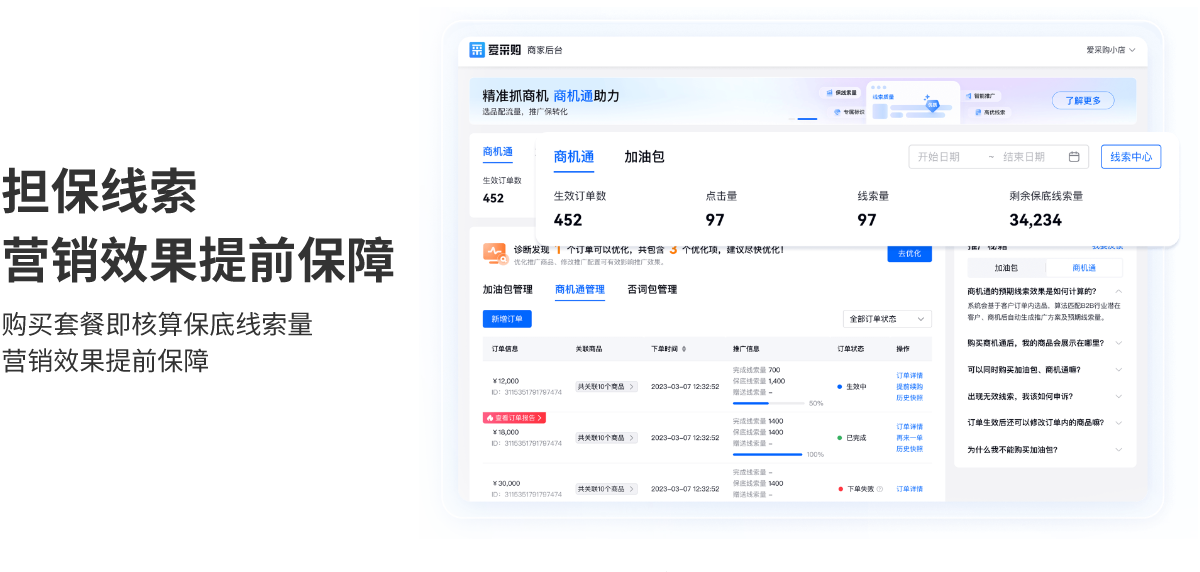Screen dimensions: 1200x572
Task: Click the 100% progress bar
Action: point(768,454)
